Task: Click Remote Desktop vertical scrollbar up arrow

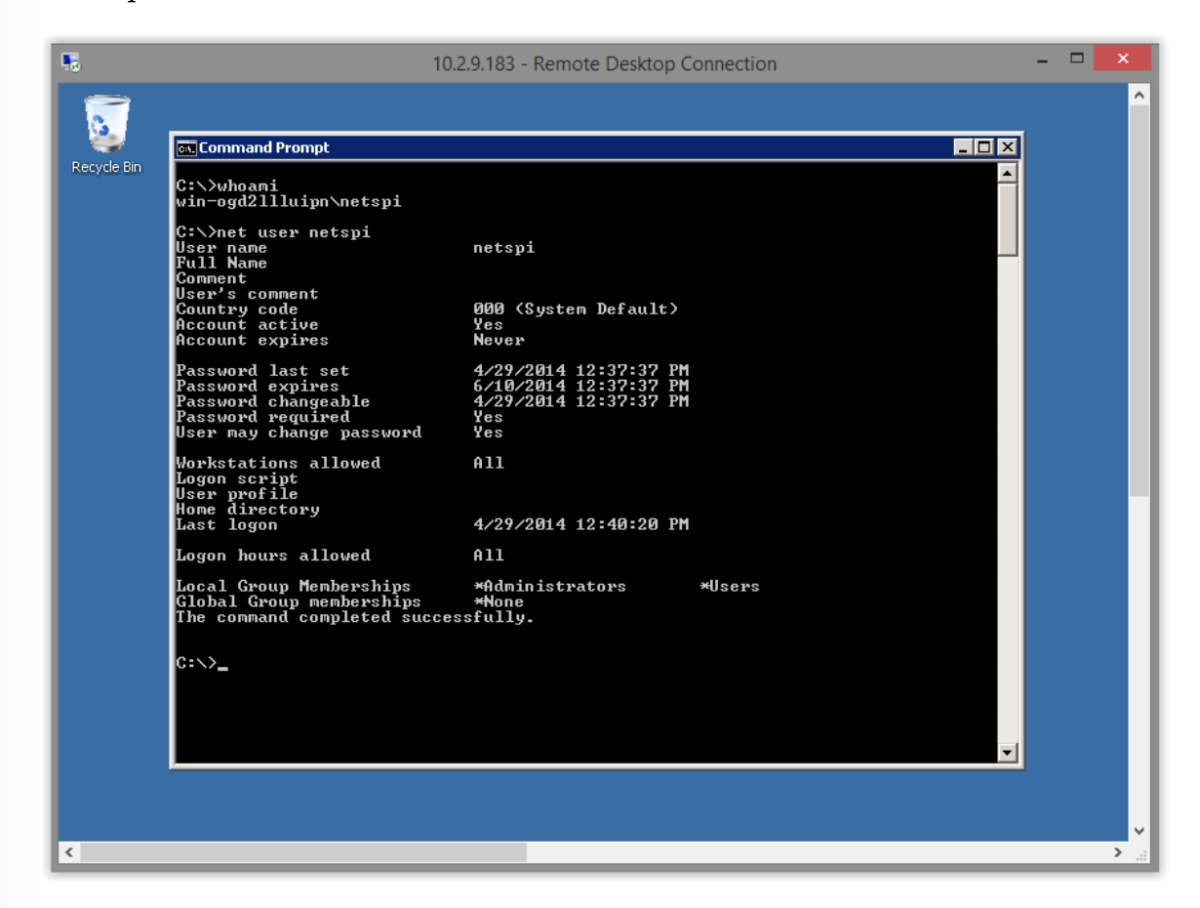Action: point(1139,94)
